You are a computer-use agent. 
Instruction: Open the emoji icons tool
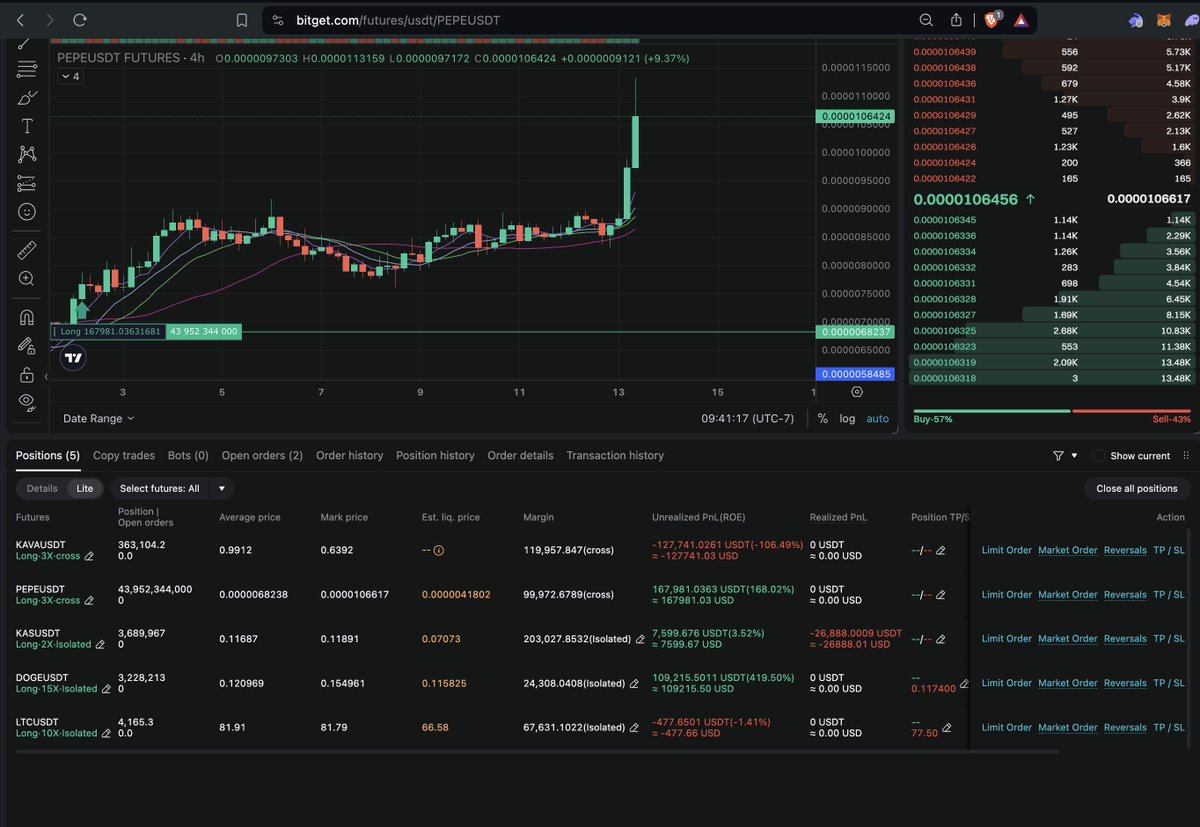(27, 212)
